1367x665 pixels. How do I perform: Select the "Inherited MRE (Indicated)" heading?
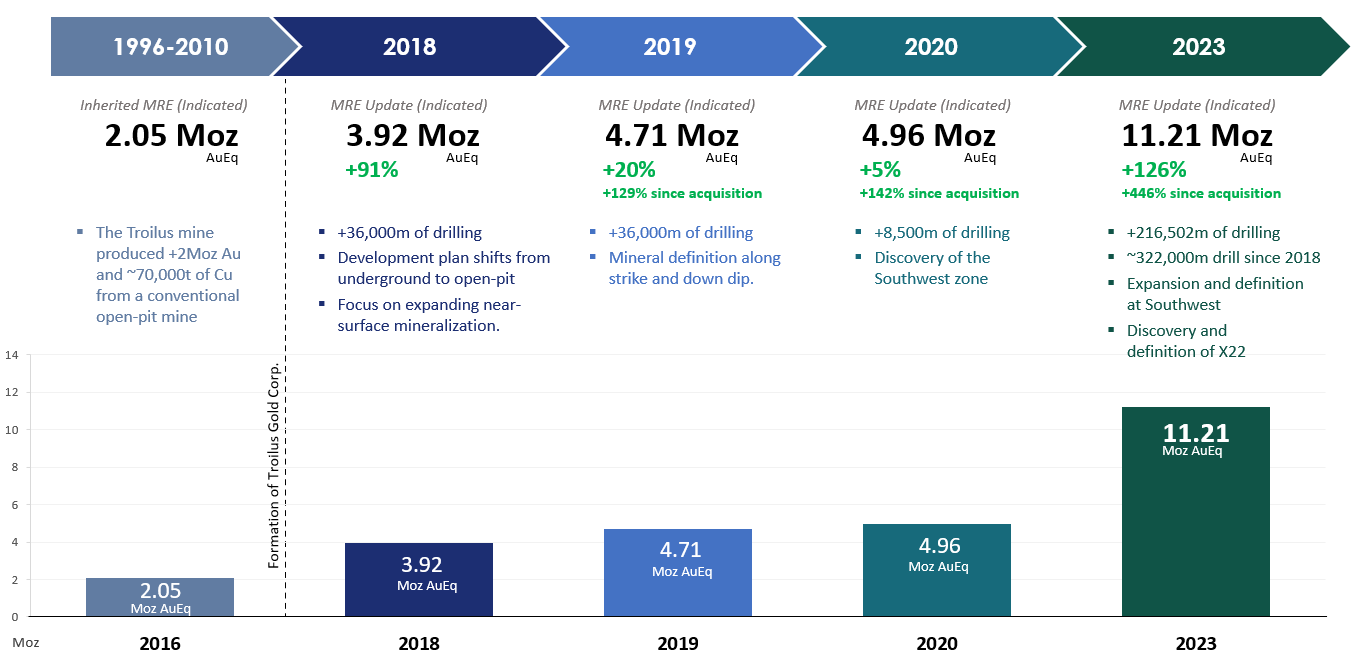tap(164, 105)
